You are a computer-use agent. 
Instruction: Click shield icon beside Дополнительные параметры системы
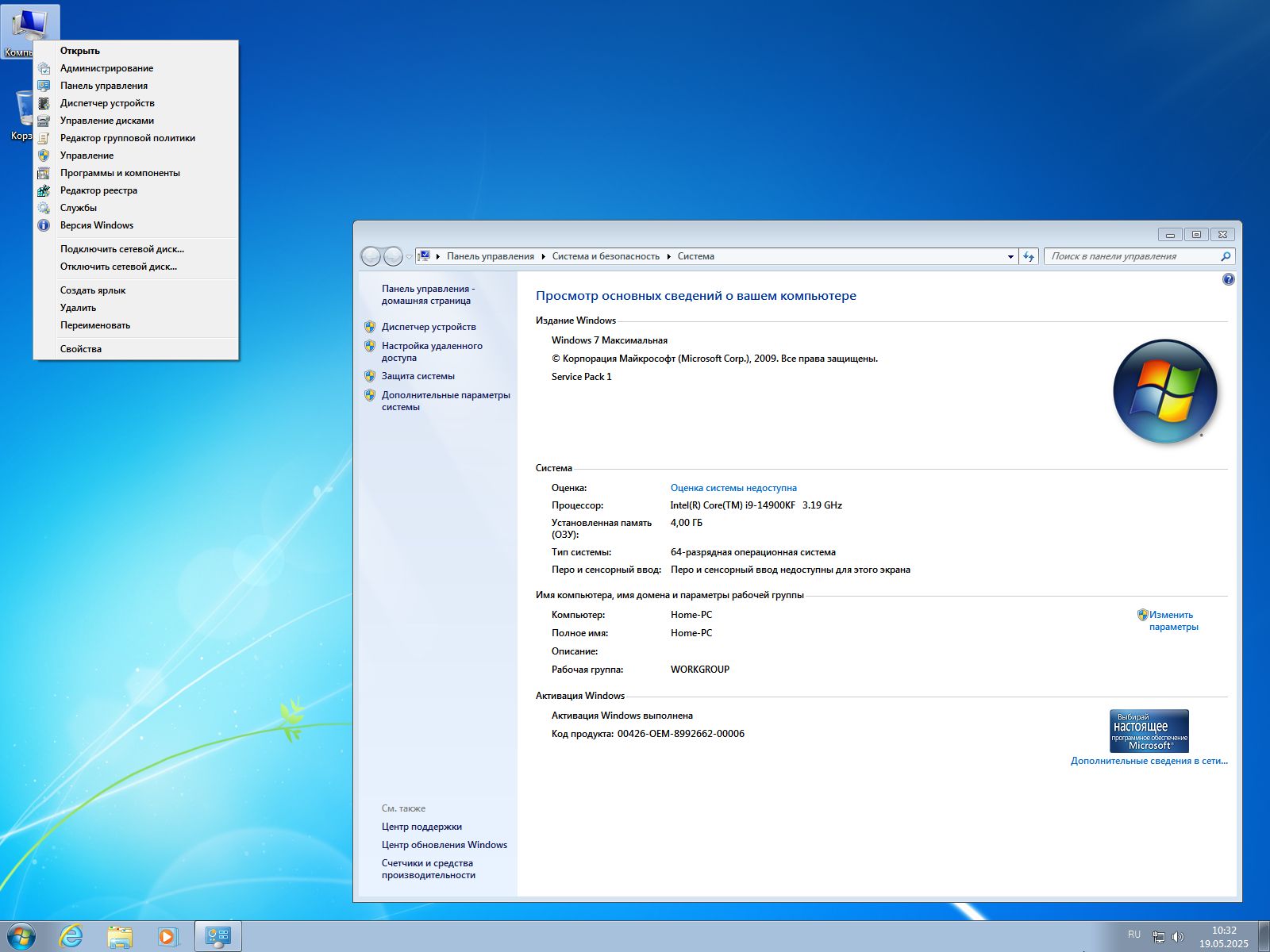[370, 395]
